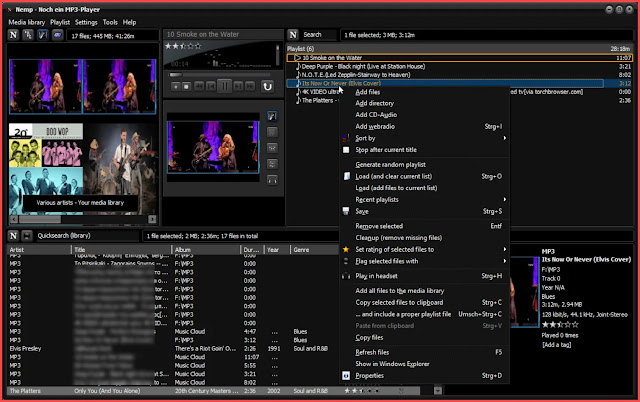Click the fast-forward button
This screenshot has width=640, height=402.
[x=250, y=87]
